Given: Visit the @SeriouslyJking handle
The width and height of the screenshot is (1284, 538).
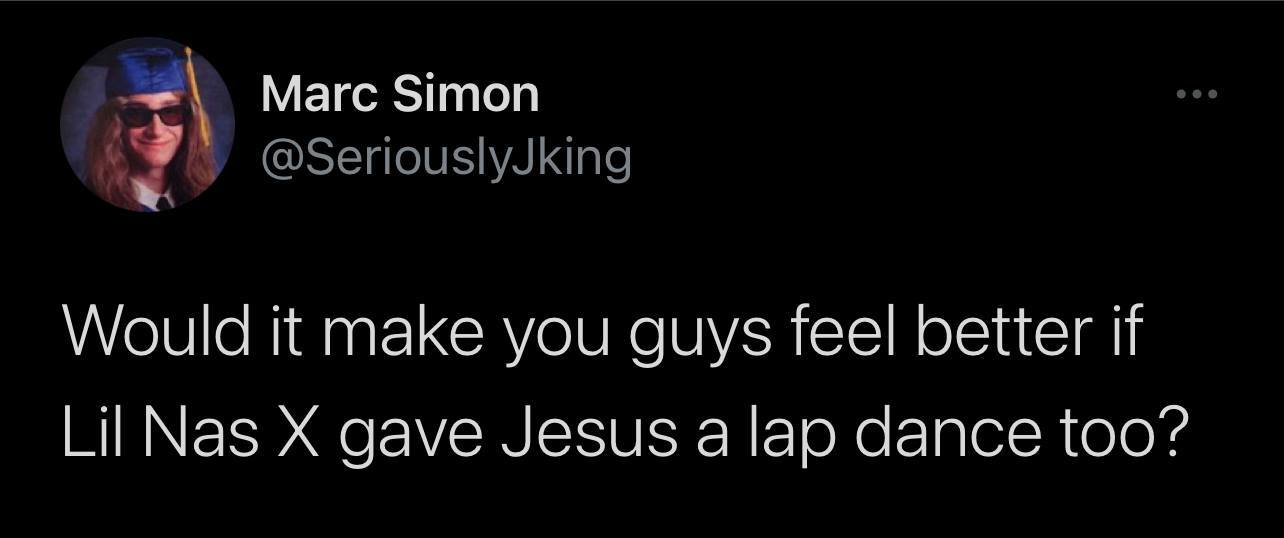Looking at the screenshot, I should pos(446,156).
